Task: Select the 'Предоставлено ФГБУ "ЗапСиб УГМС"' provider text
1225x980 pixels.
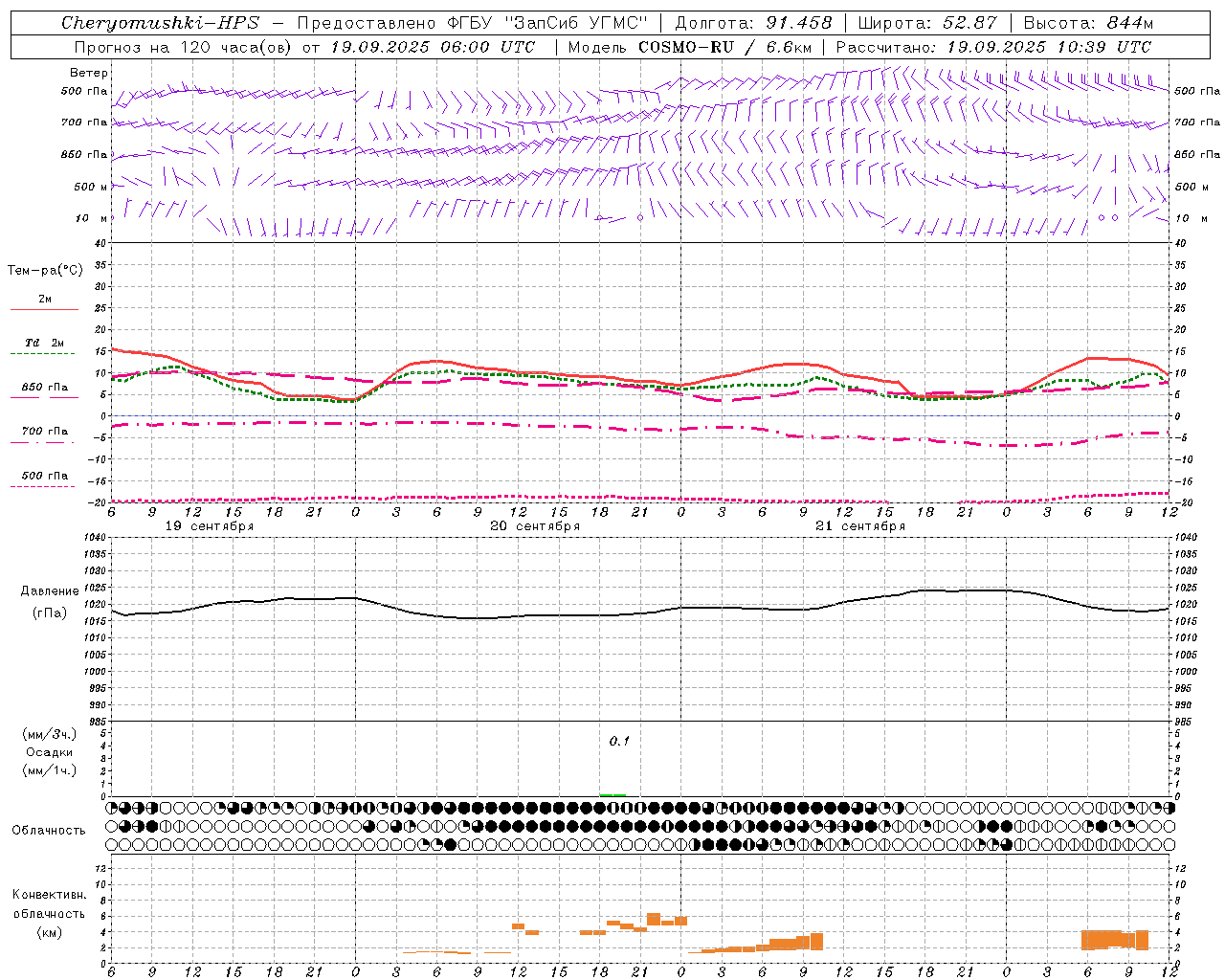Action: click(473, 23)
